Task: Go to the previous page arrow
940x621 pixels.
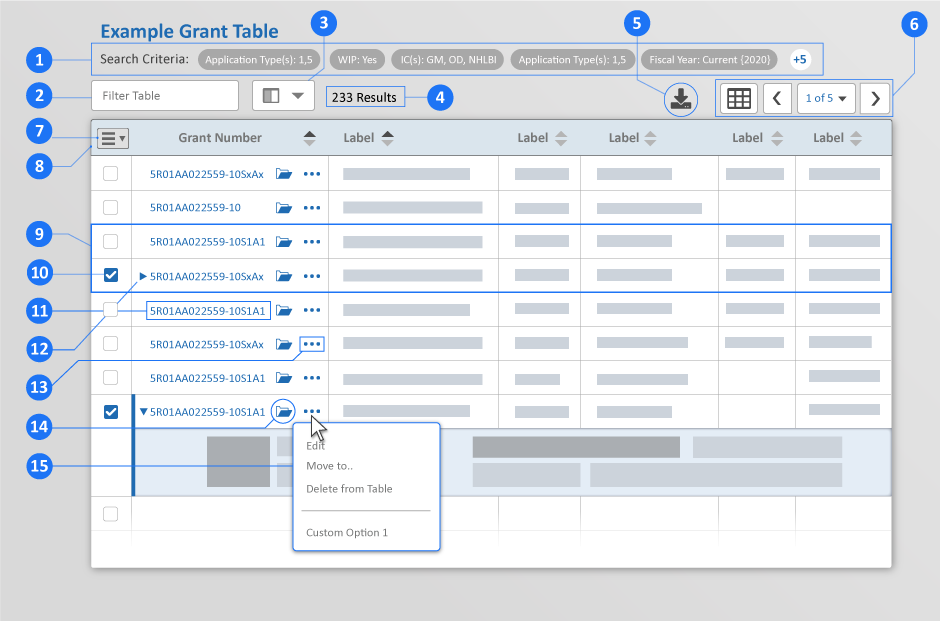Action: click(777, 98)
